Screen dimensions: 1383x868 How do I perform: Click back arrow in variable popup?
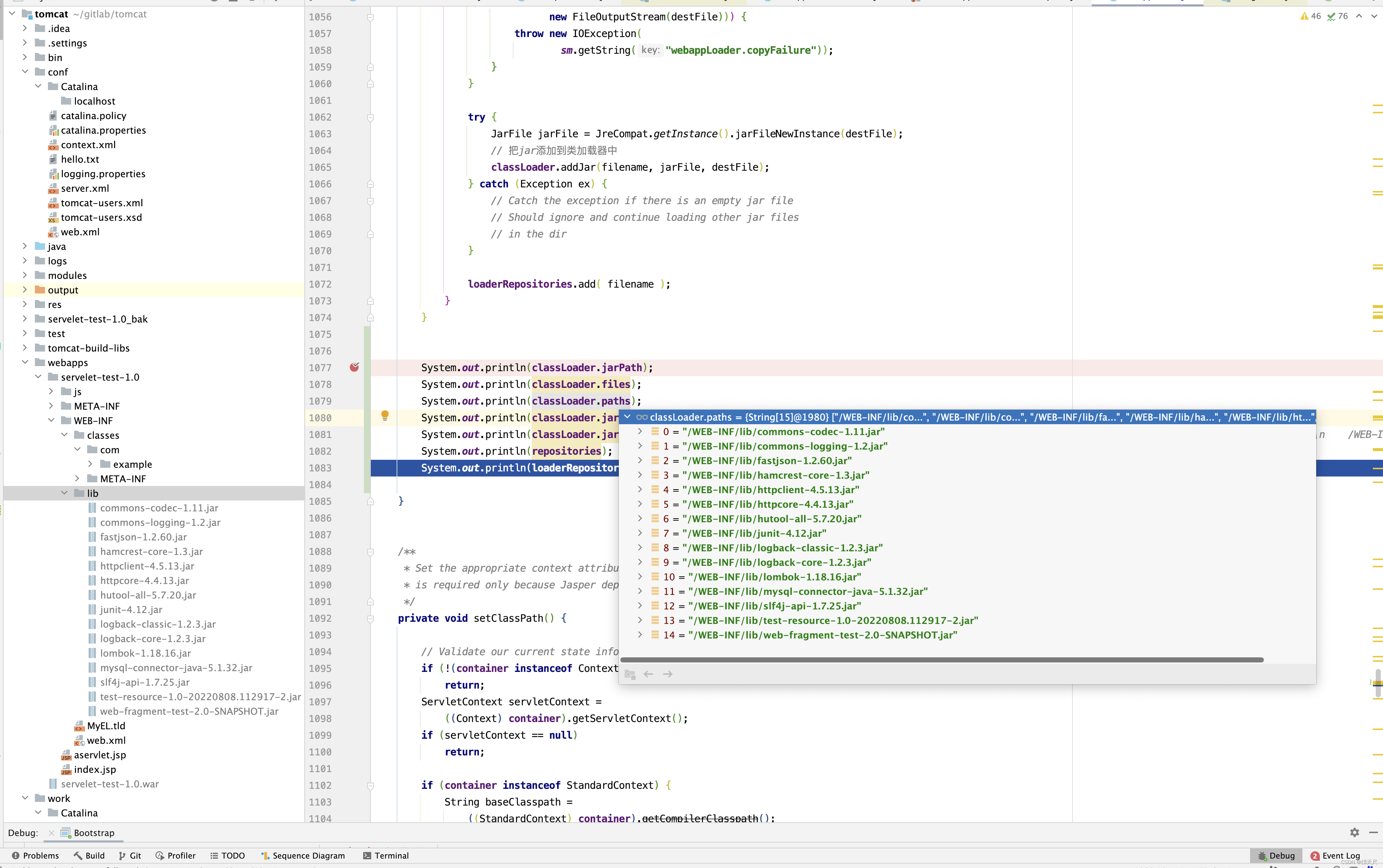648,674
